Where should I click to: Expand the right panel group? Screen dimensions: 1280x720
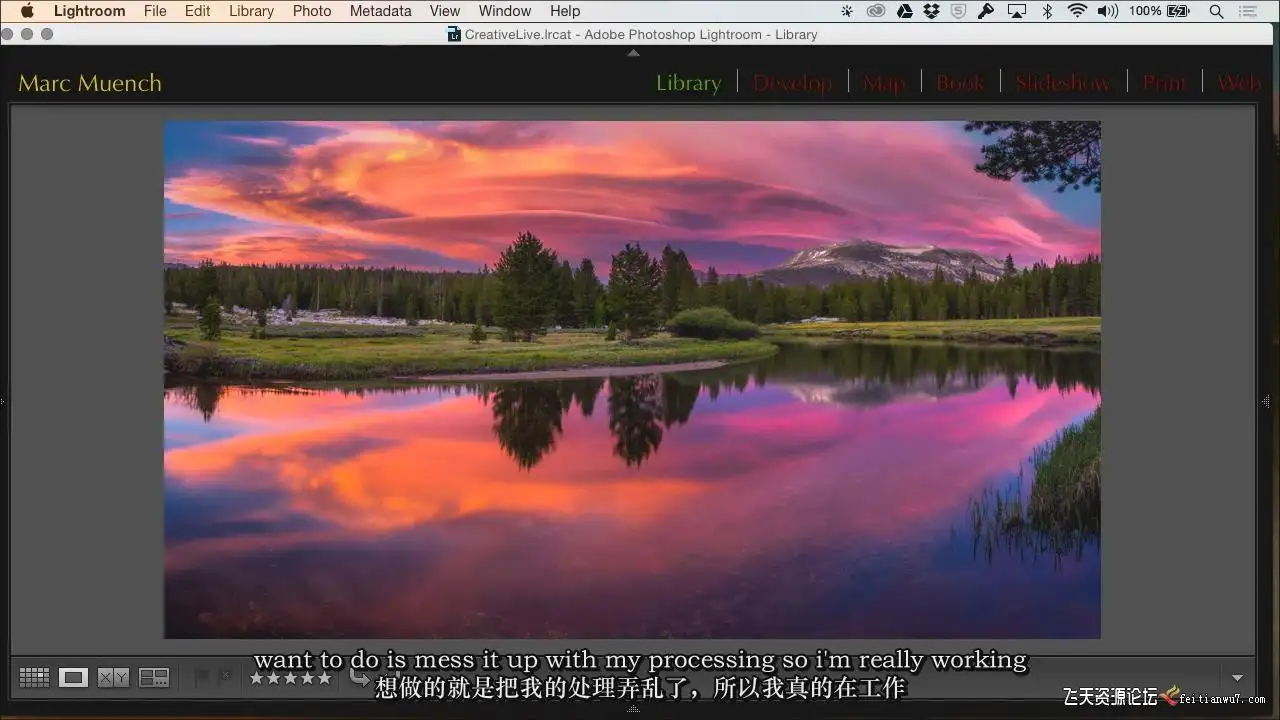[x=1267, y=400]
